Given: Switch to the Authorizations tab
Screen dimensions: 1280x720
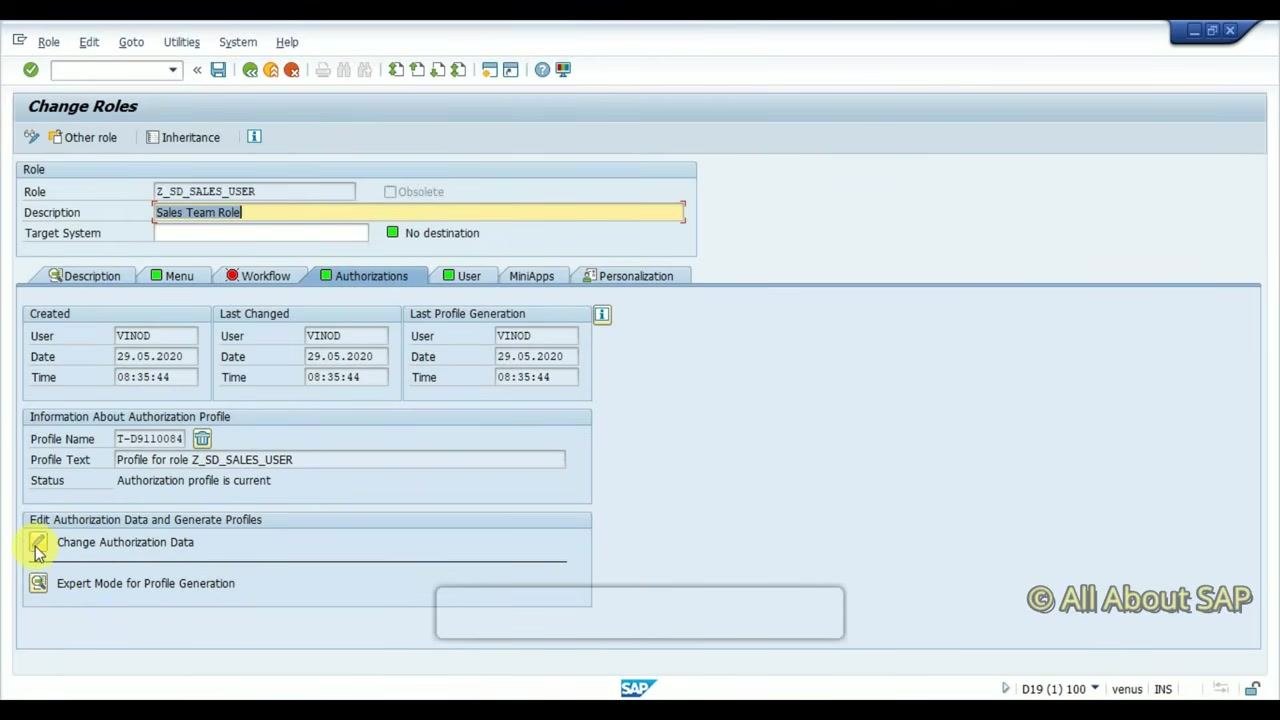Looking at the screenshot, I should point(364,276).
